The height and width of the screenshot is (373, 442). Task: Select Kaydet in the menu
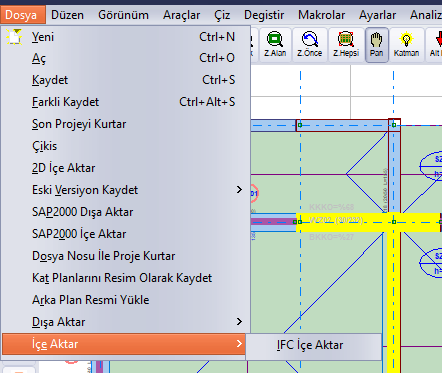click(126, 80)
